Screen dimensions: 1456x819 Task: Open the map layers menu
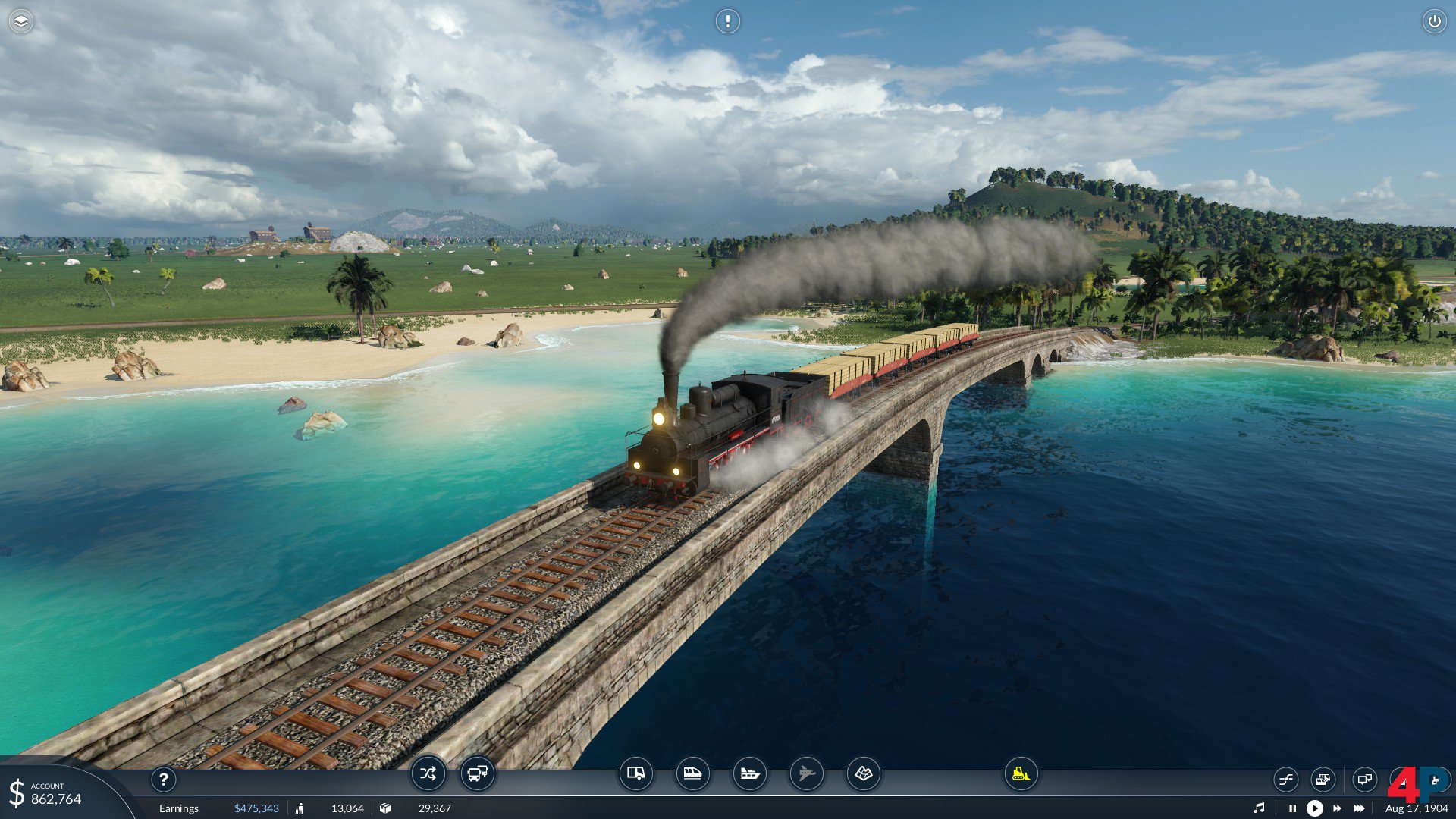pos(21,21)
